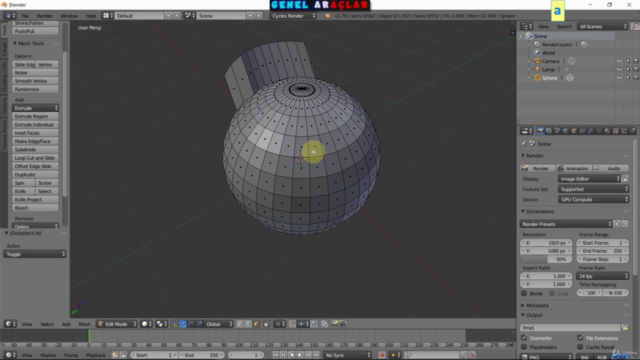The width and height of the screenshot is (640, 360).
Task: Toggle Sphere selectability arrow in outliner
Action: pos(628,78)
